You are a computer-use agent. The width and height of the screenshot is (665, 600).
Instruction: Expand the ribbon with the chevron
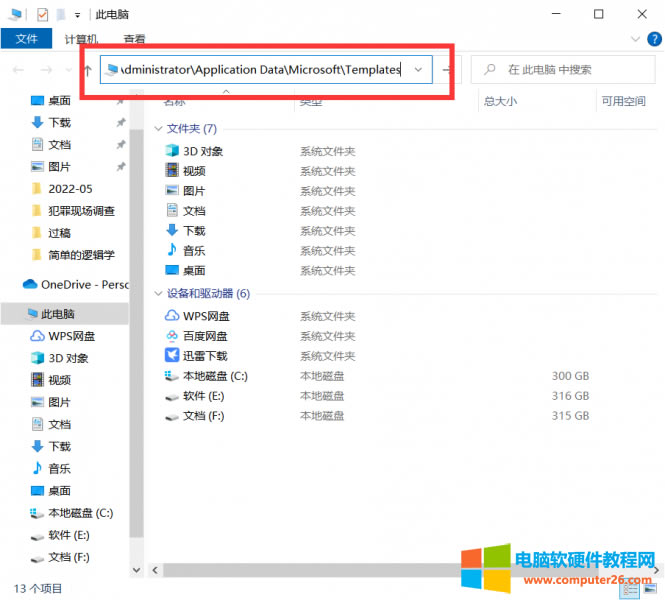point(638,39)
